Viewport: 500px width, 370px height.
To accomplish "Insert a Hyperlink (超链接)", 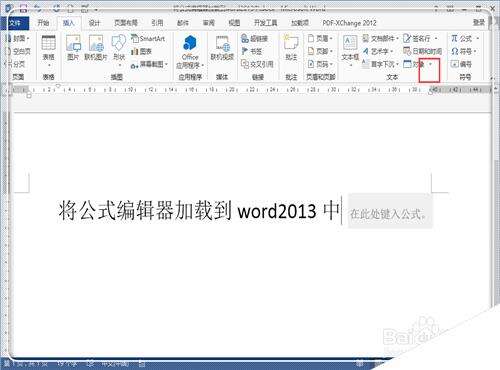I will tap(255, 39).
